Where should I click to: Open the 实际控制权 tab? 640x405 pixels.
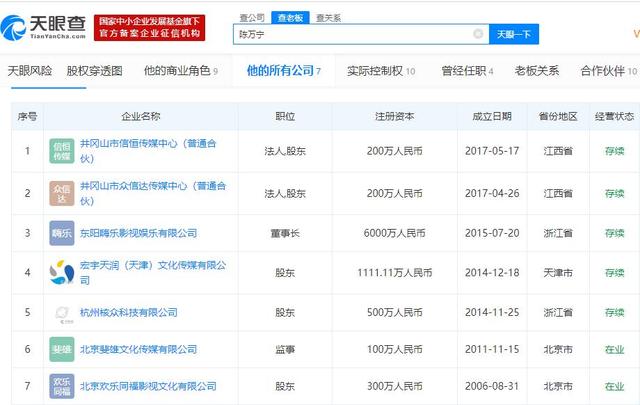[381, 71]
